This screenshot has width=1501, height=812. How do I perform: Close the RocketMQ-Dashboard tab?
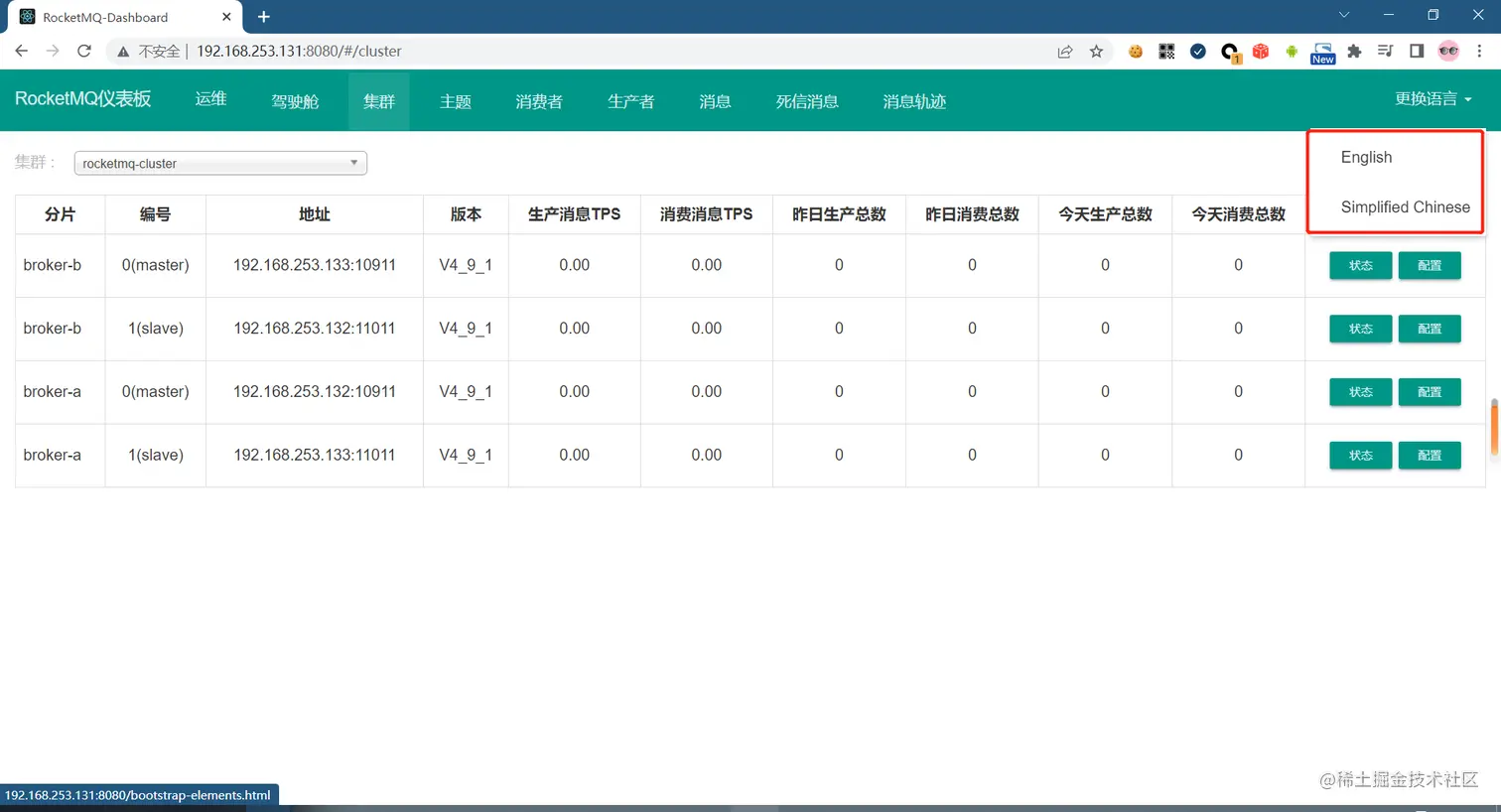pos(226,17)
